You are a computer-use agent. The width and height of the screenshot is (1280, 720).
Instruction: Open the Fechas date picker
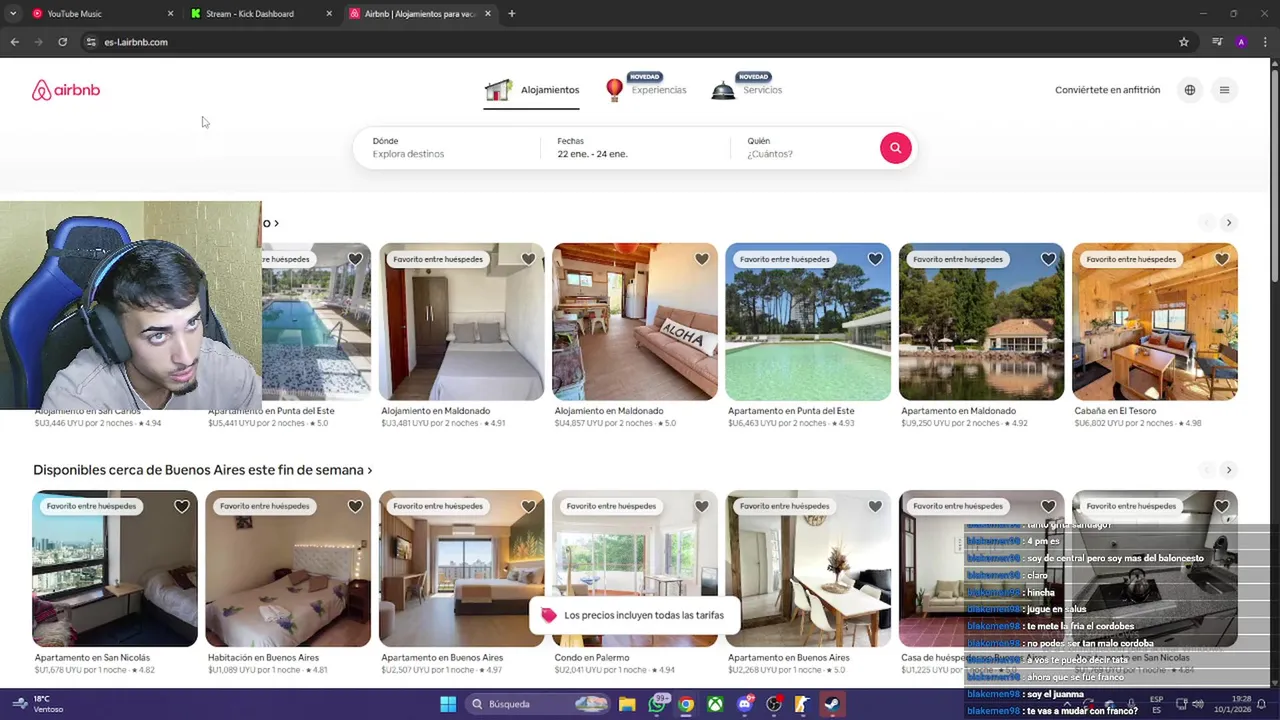click(x=637, y=148)
